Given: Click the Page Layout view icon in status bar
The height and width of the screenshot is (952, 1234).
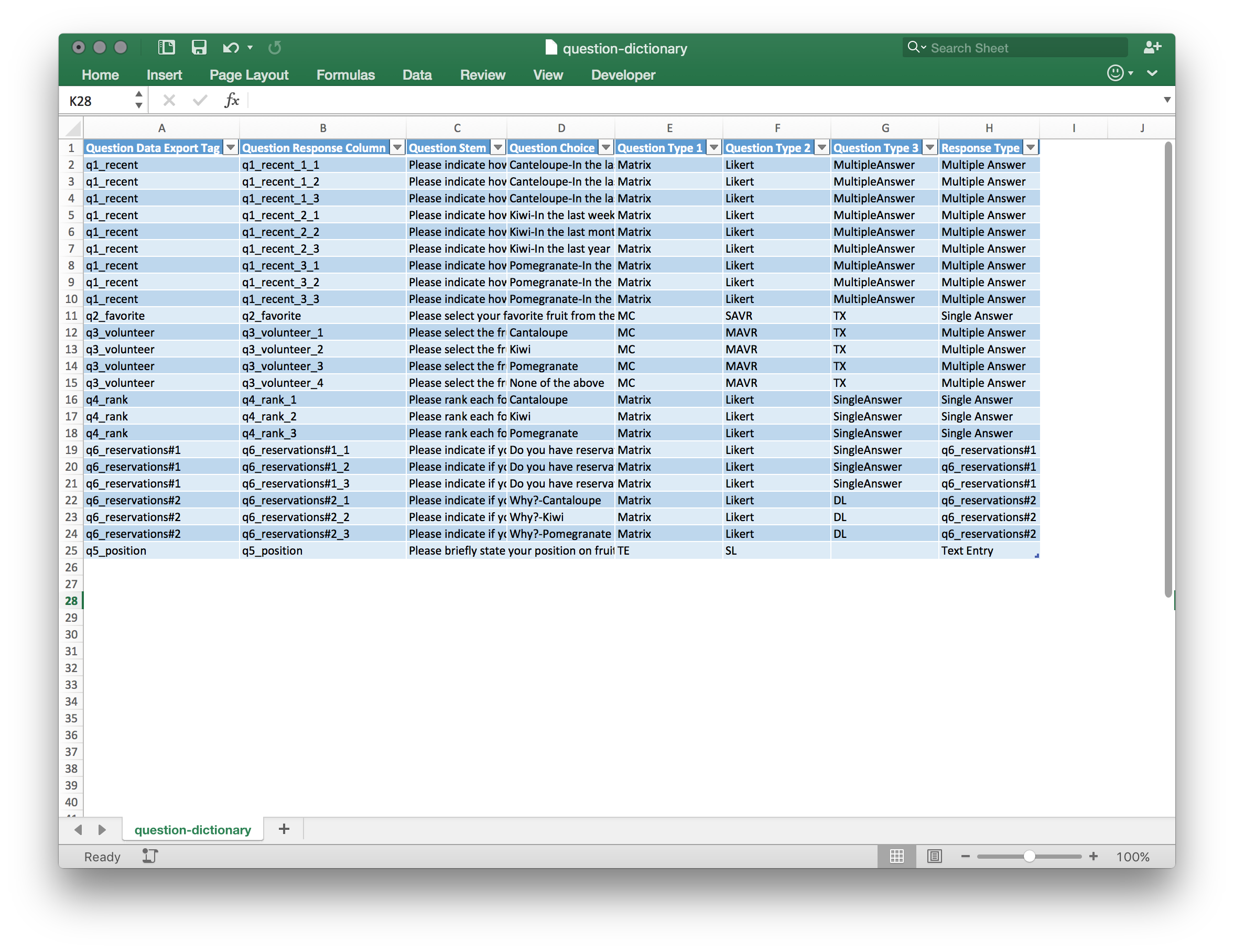Looking at the screenshot, I should pos(935,856).
